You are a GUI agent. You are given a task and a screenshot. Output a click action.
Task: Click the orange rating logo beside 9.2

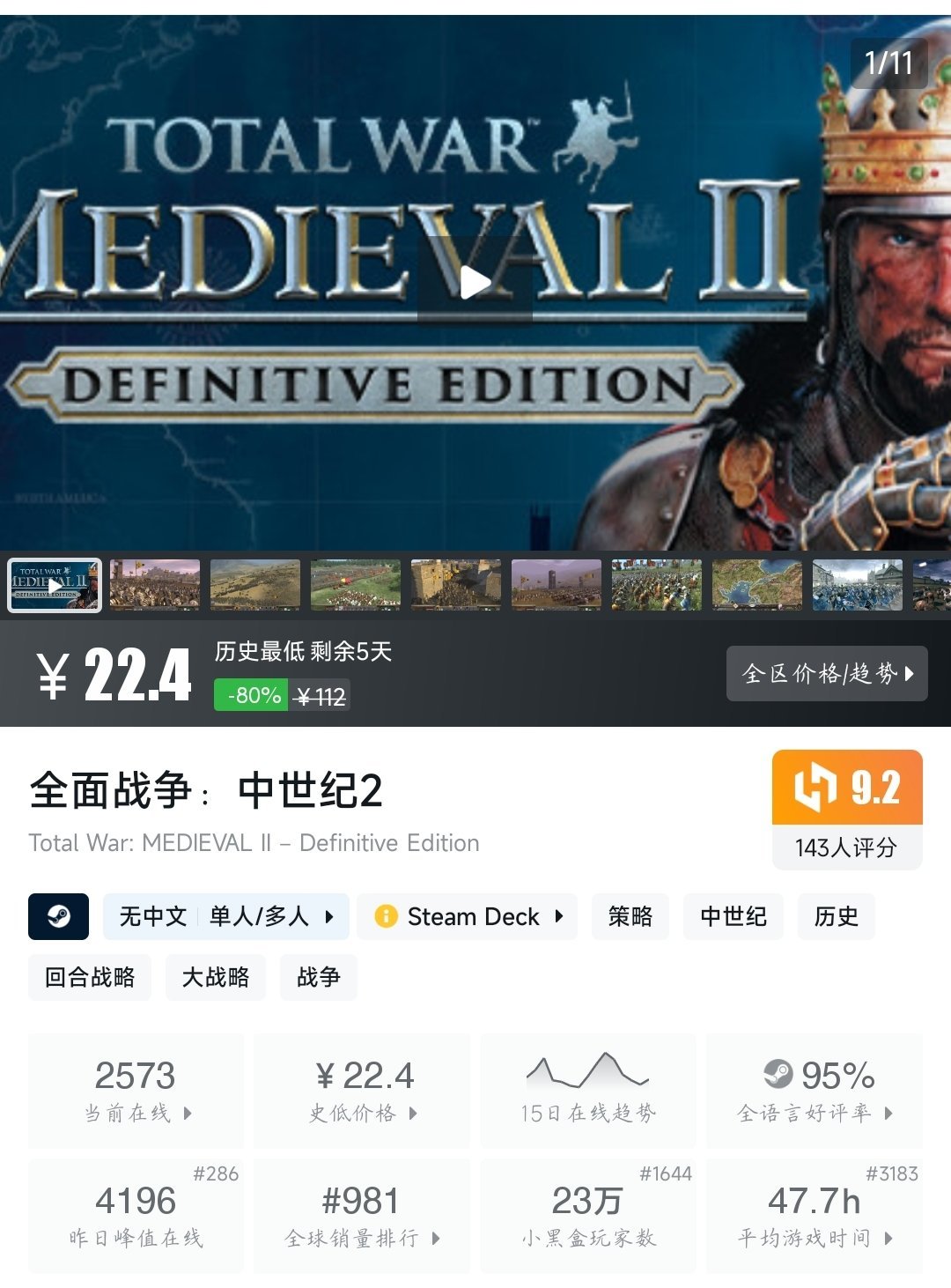tap(815, 787)
